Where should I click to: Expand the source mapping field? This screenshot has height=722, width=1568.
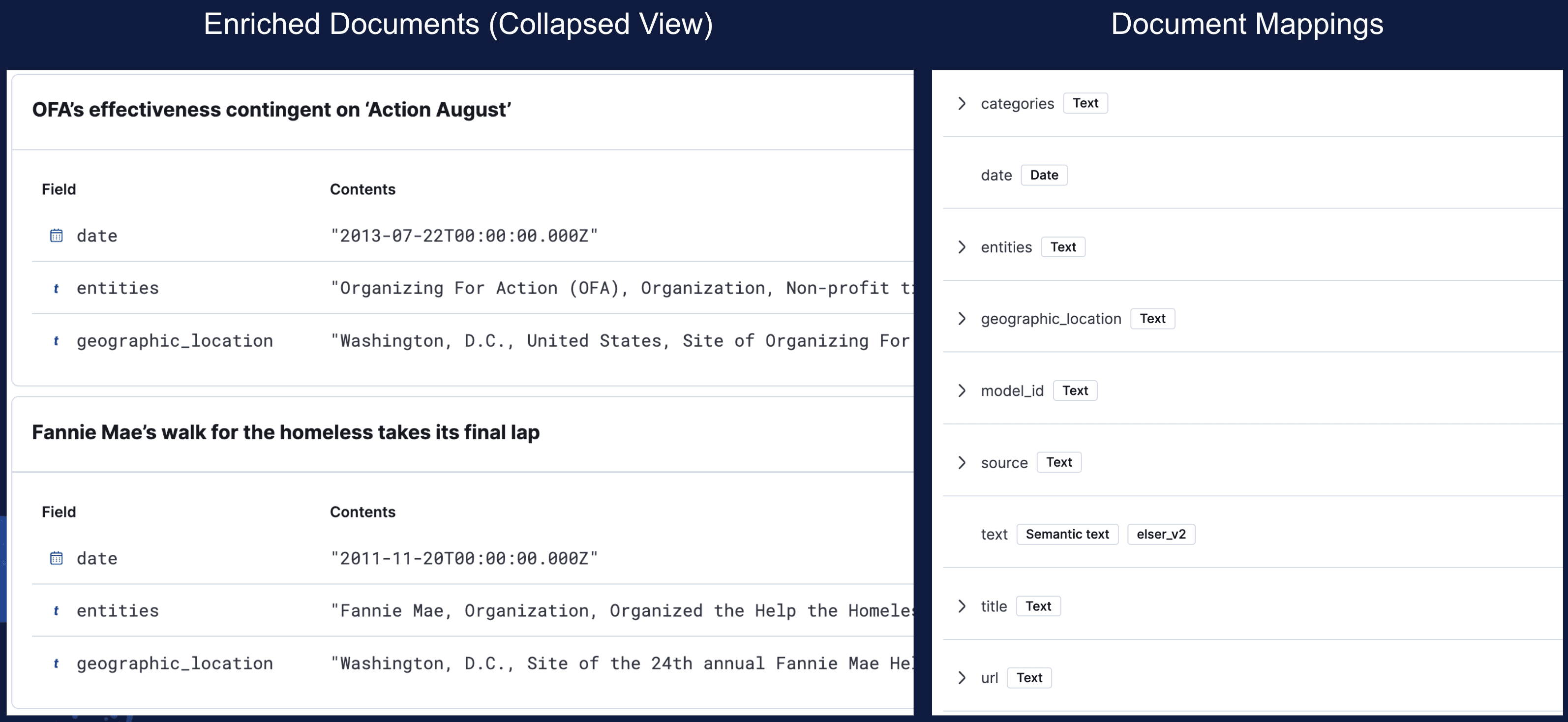click(962, 463)
